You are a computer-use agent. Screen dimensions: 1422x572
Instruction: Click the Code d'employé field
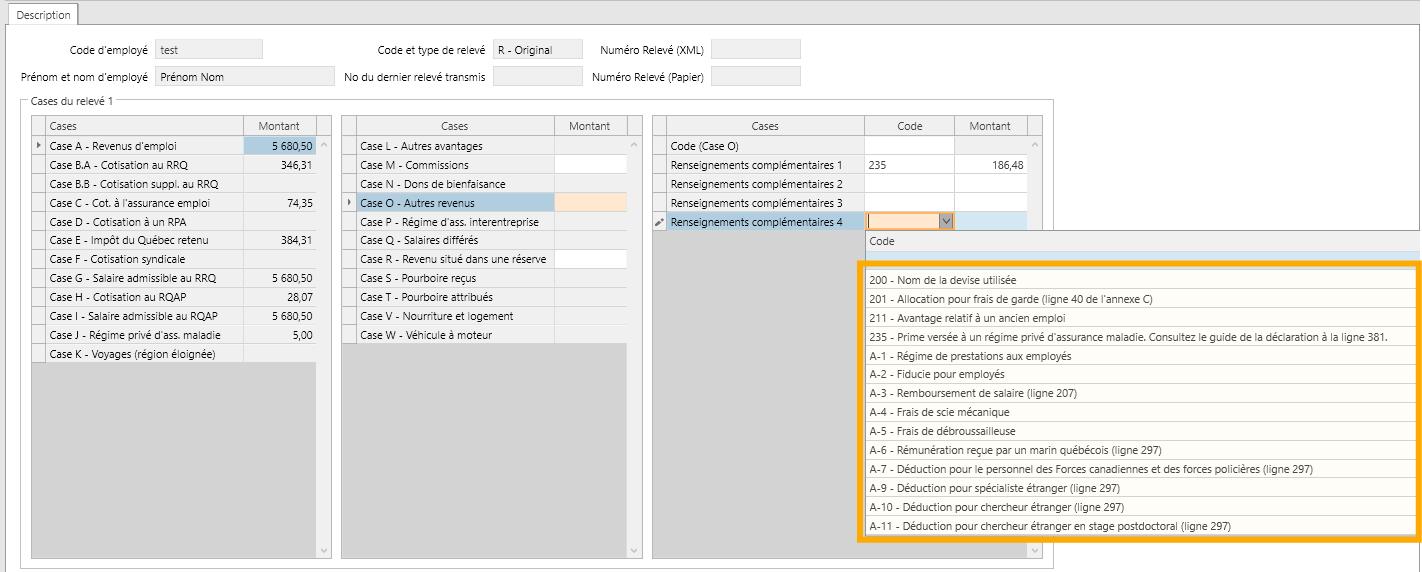[x=209, y=49]
